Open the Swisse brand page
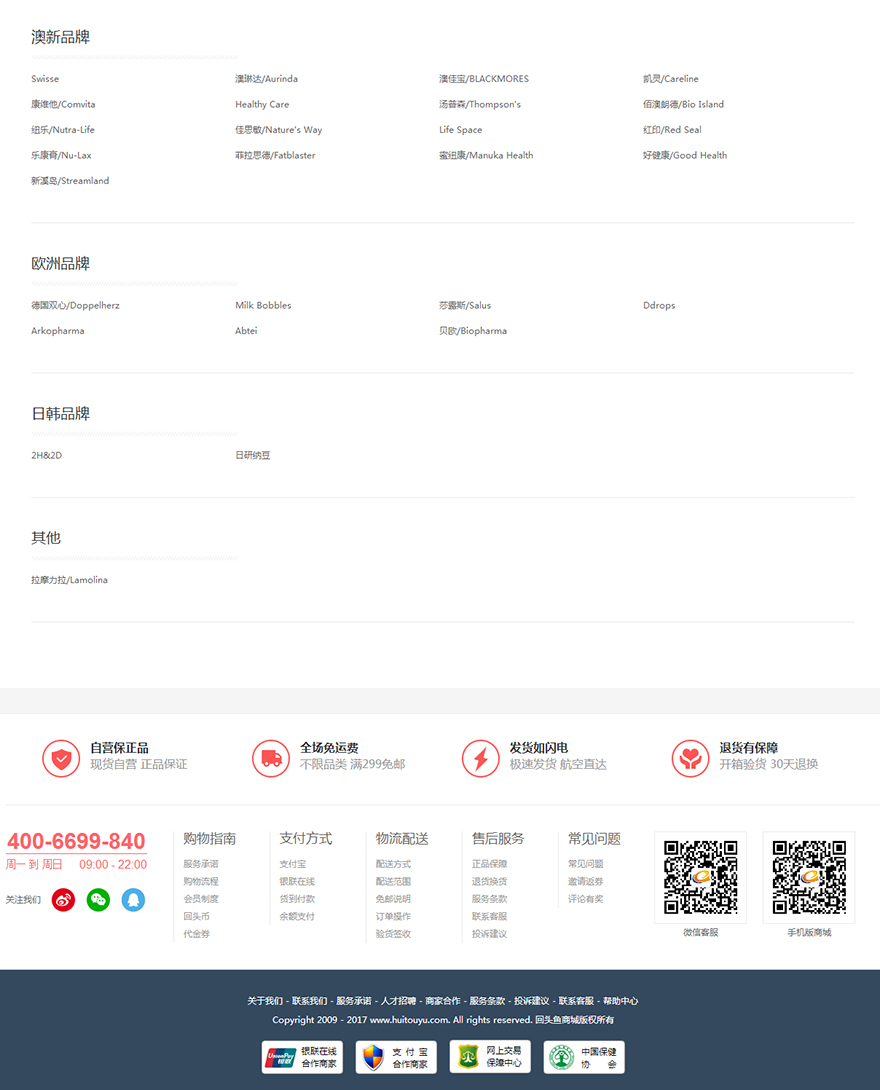880x1090 pixels. 45,79
